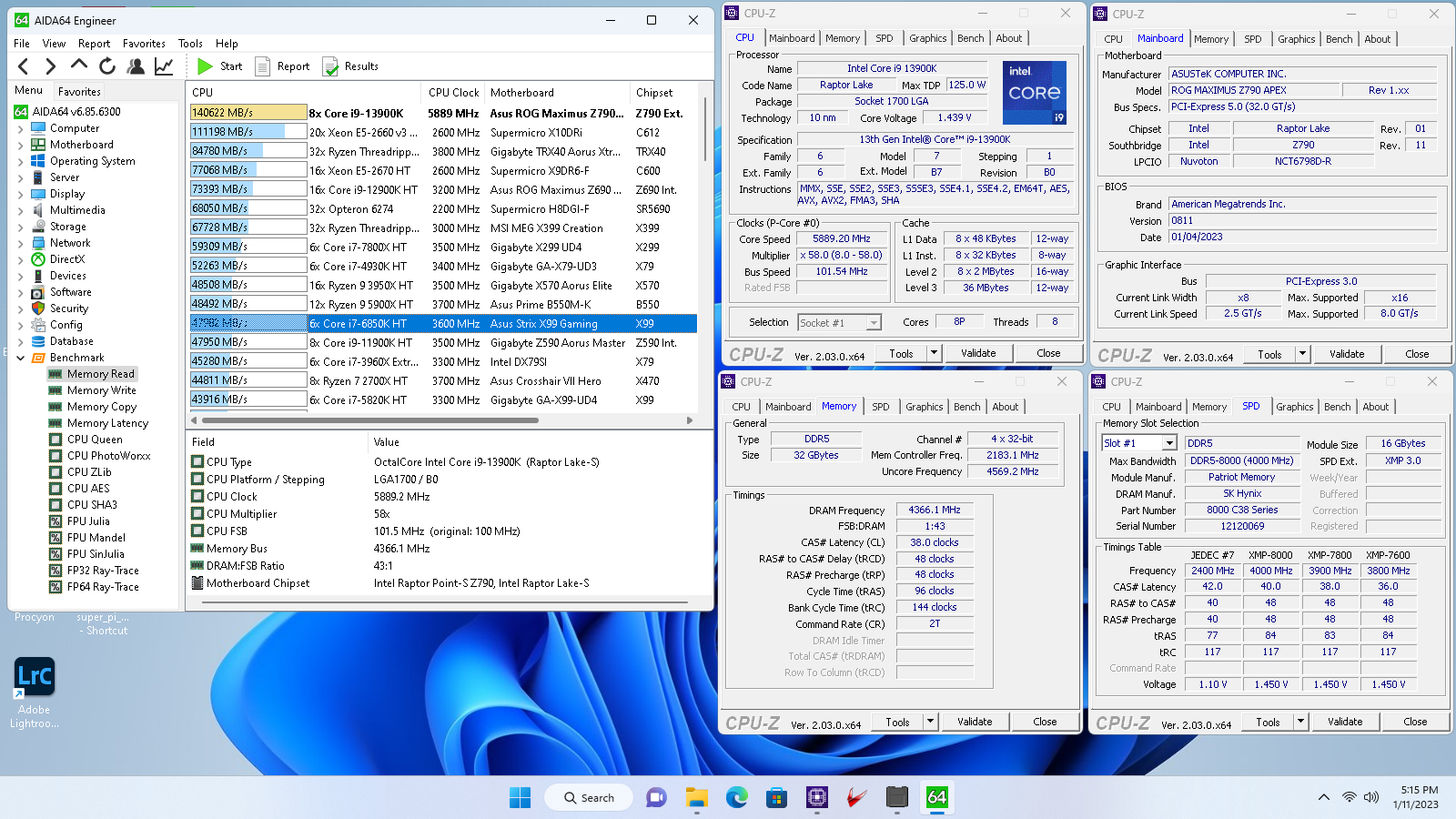Switch to Favorites tab in AIDA64 sidebar
1456x819 pixels.
click(x=79, y=92)
